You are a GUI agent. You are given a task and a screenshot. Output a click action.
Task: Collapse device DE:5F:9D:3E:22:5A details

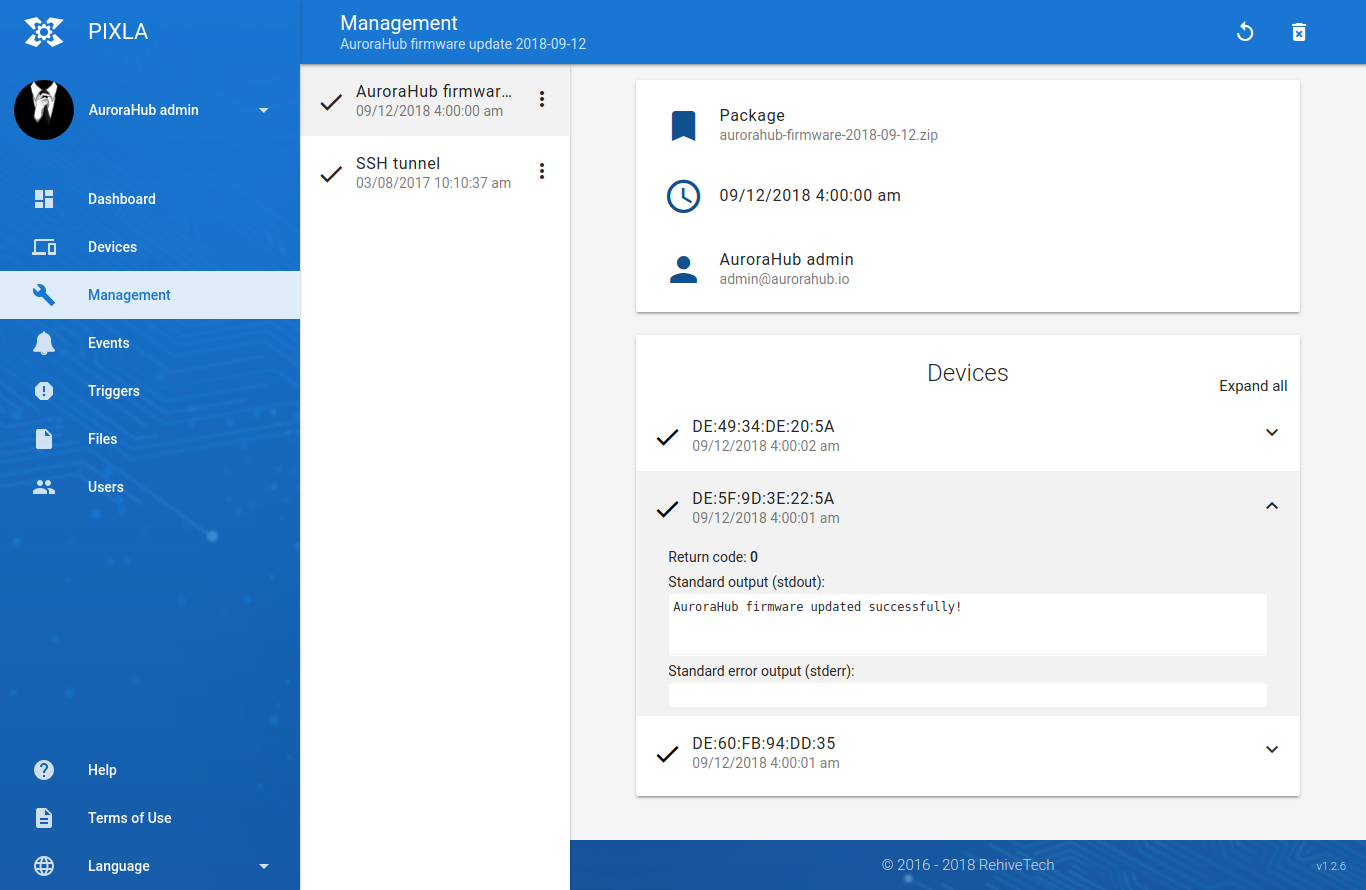1272,506
